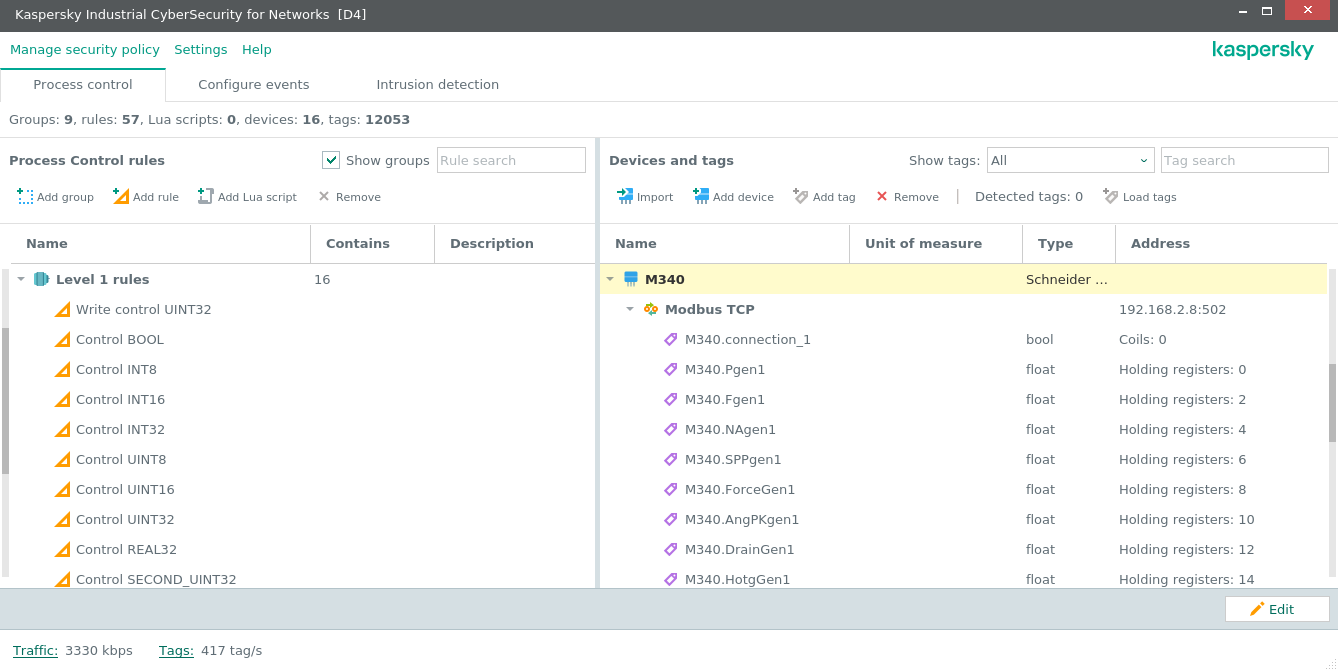Click the Kaspersky logo
The width and height of the screenshot is (1338, 671).
point(1262,48)
